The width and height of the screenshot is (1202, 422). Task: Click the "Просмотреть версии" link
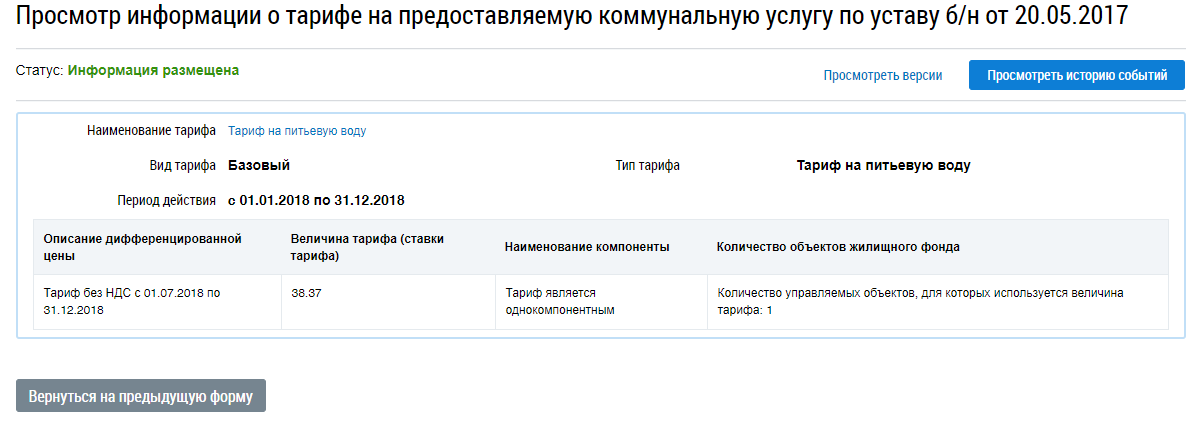click(882, 75)
